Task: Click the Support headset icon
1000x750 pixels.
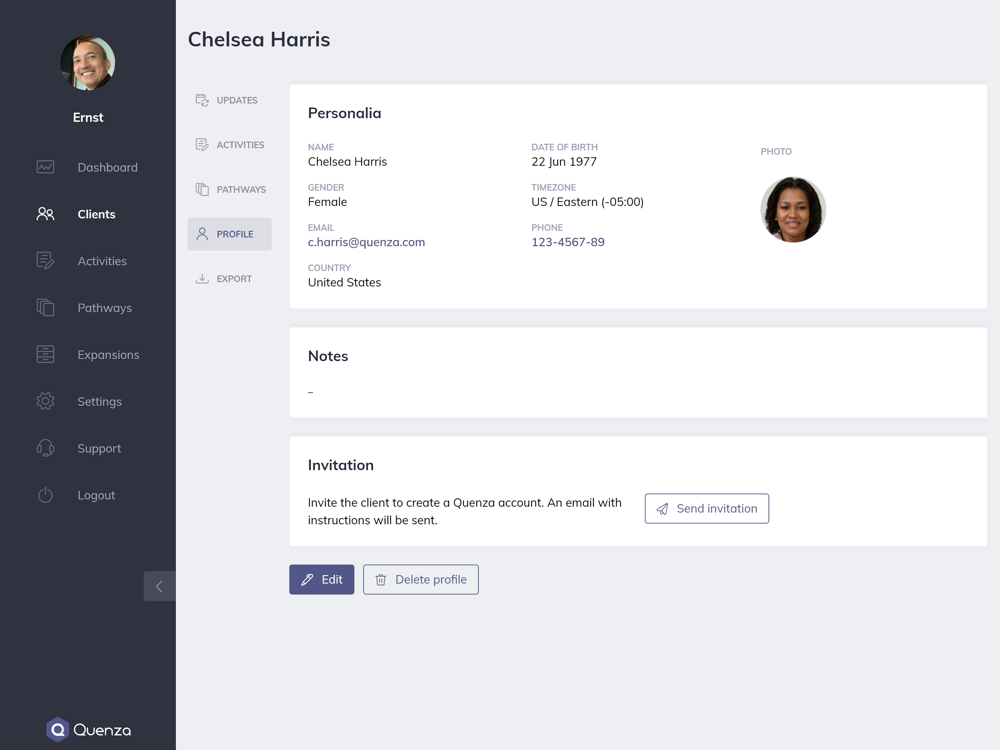Action: click(x=45, y=448)
